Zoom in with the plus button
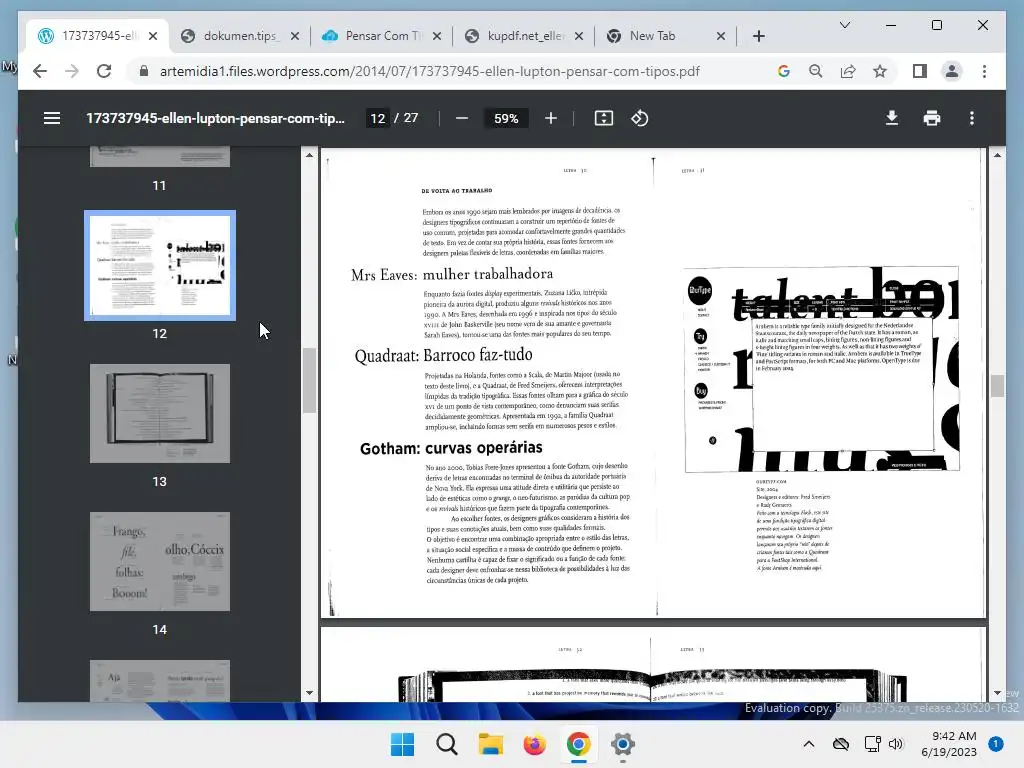The image size is (1024, 768). click(x=551, y=118)
